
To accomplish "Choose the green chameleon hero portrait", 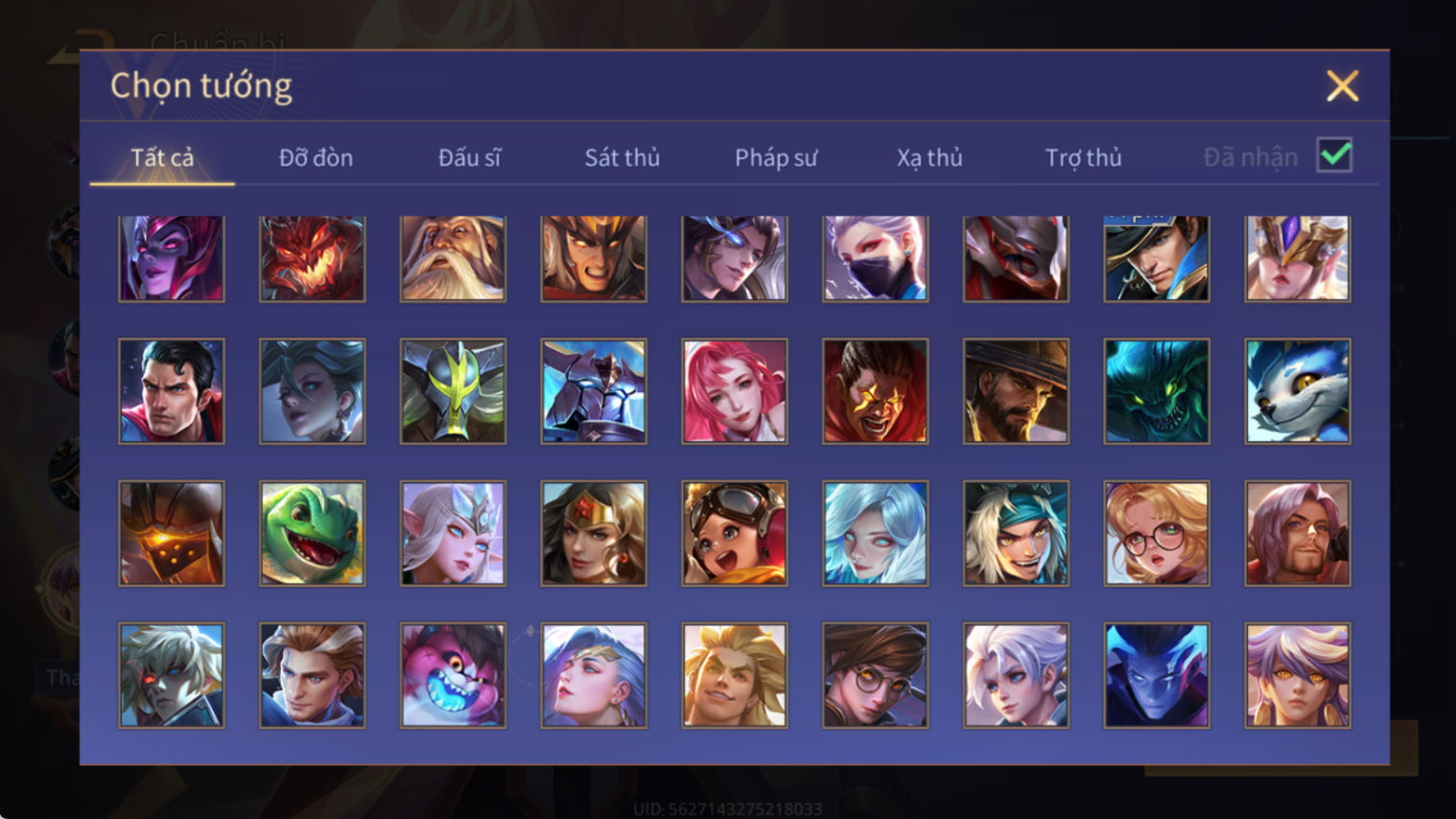I will point(313,533).
